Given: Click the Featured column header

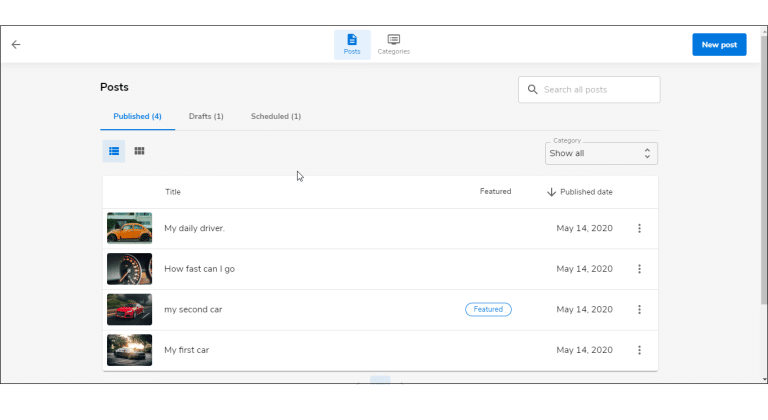Looking at the screenshot, I should click(x=495, y=192).
